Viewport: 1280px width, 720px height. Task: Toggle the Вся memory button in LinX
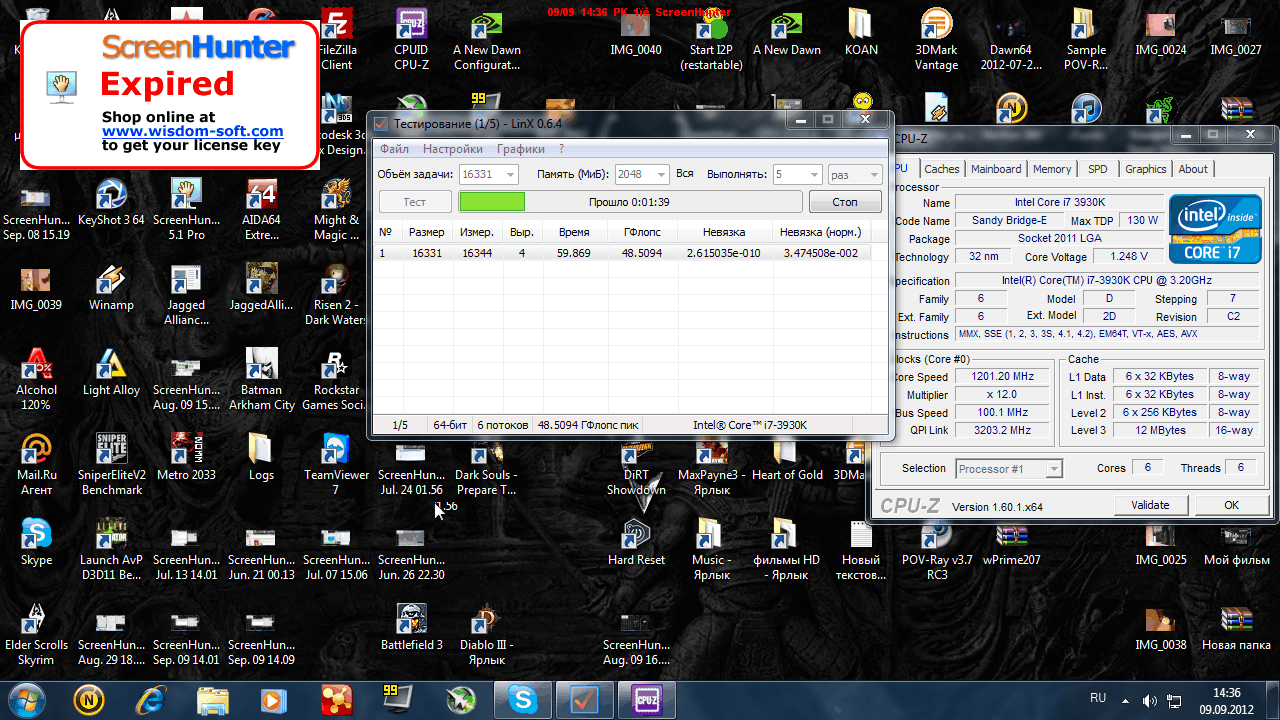[x=685, y=174]
